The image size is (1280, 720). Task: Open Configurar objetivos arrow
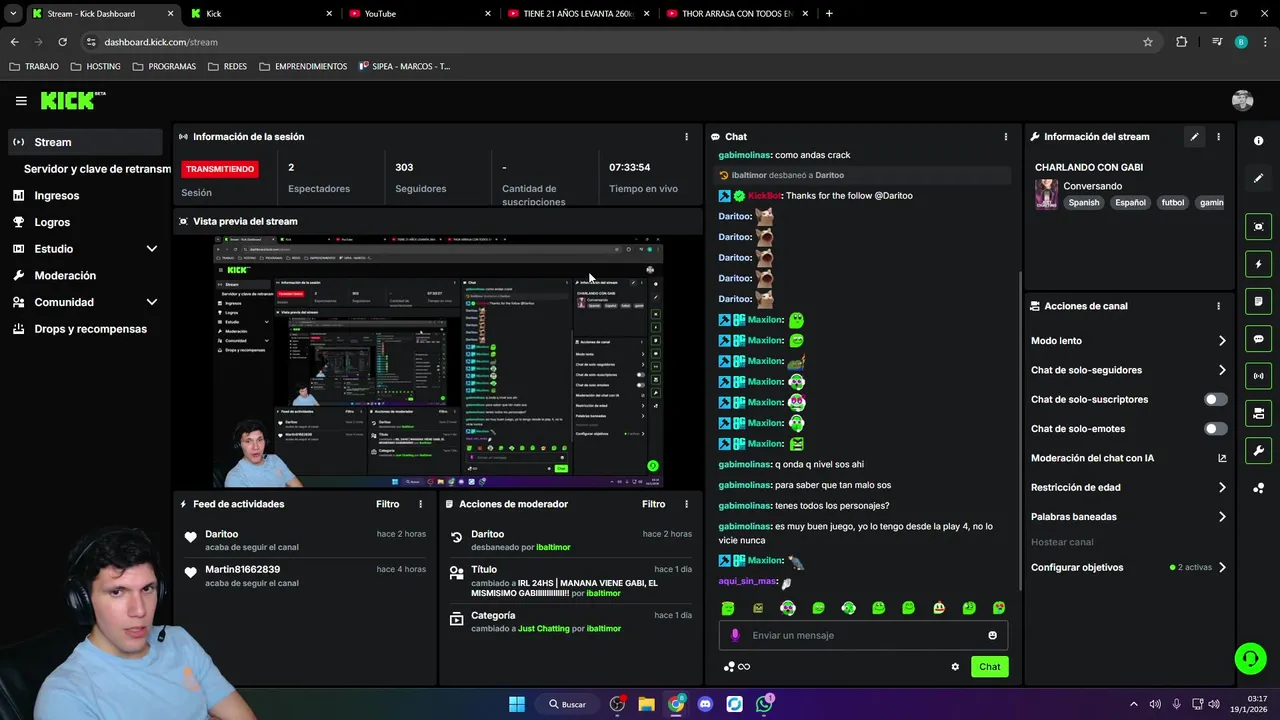coord(1221,567)
